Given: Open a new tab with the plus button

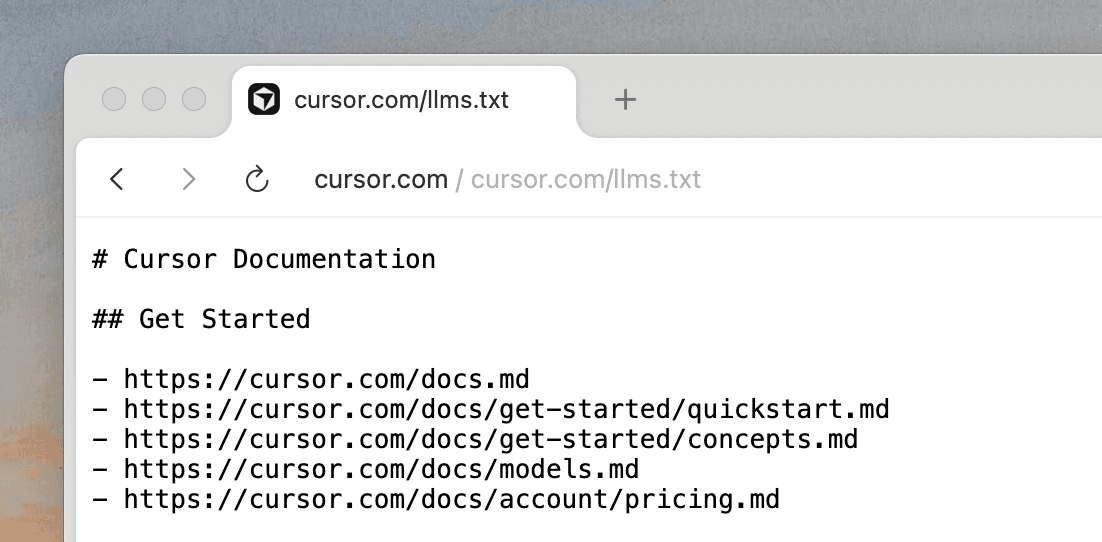Looking at the screenshot, I should coord(625,99).
